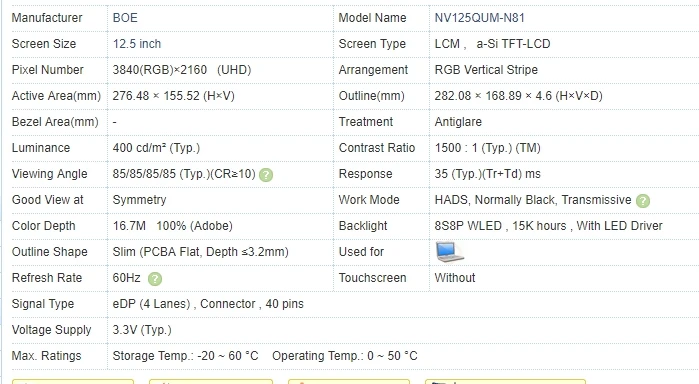Image resolution: width=699 pixels, height=384 pixels.
Task: Click the Max. Ratings label
Action: point(46,356)
